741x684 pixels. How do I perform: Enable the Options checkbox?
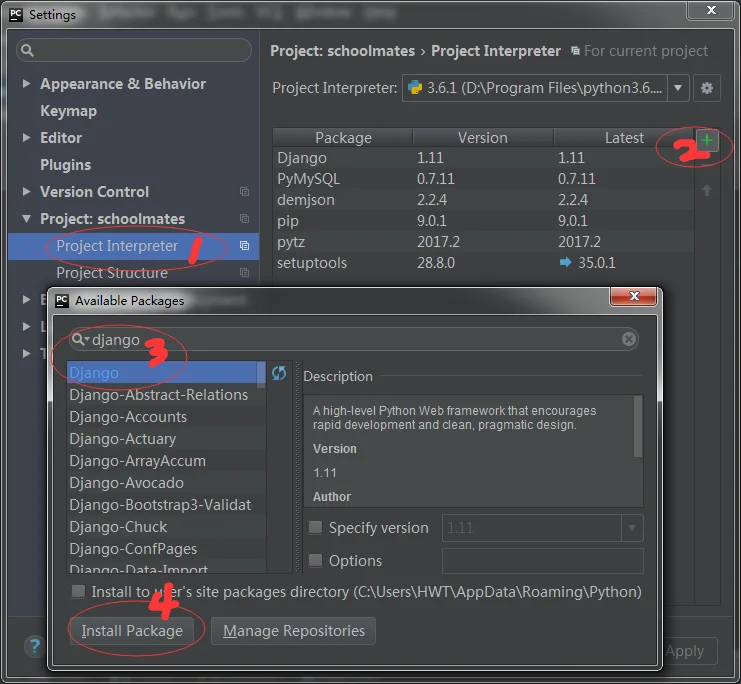[315, 560]
